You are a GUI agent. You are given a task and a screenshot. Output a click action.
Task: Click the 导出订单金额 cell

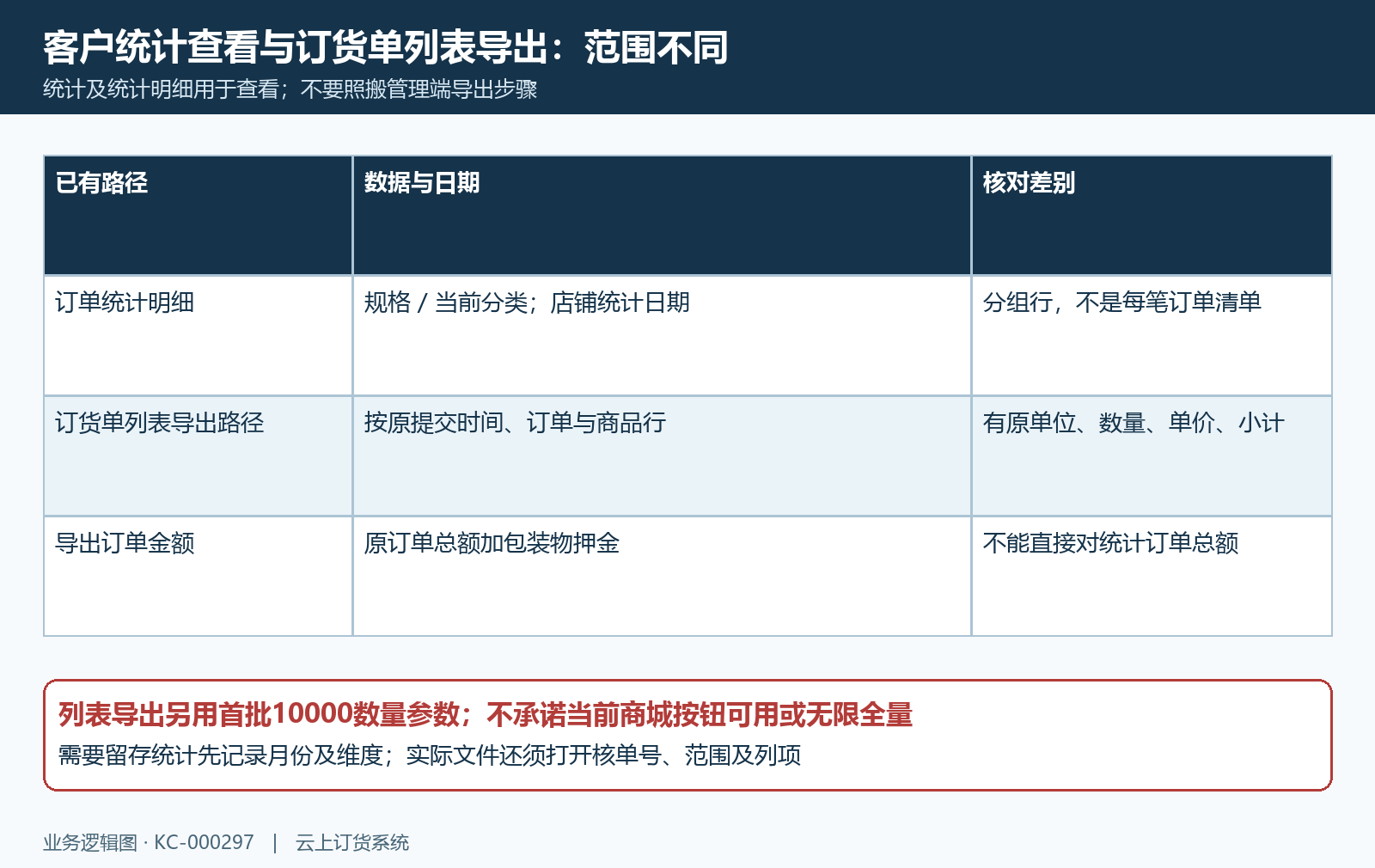pos(199,576)
